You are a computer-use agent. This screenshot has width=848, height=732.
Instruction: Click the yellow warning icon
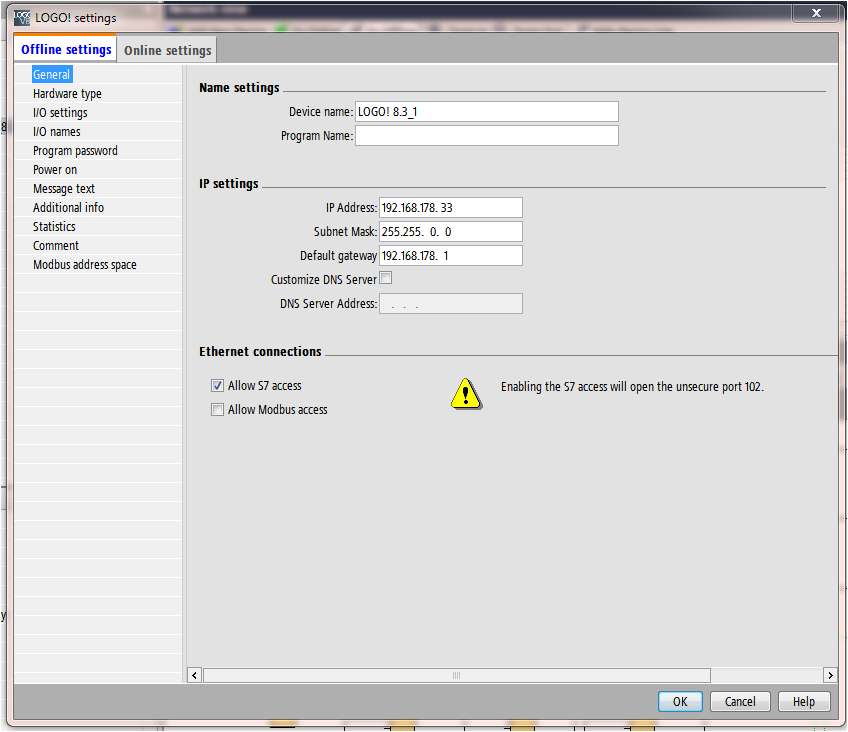point(465,393)
